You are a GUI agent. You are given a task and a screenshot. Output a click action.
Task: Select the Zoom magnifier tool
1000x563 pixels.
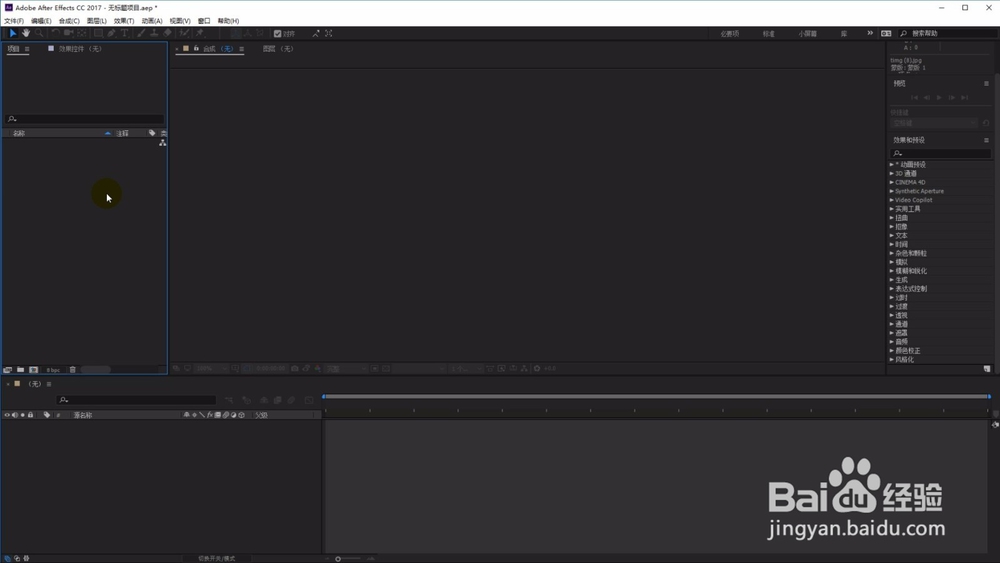coord(39,33)
